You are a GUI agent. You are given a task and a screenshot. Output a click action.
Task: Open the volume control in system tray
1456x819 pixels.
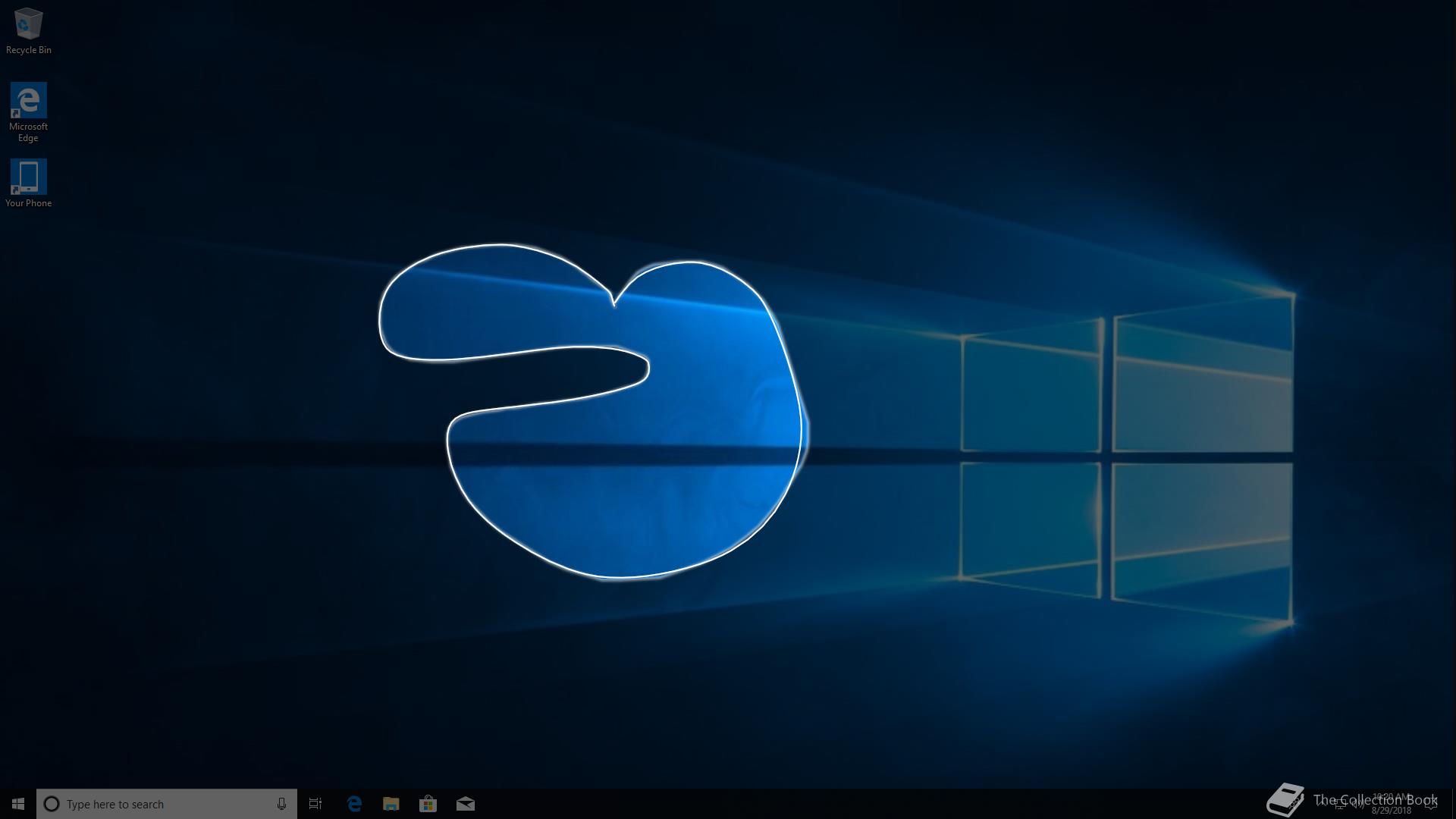point(1358,804)
